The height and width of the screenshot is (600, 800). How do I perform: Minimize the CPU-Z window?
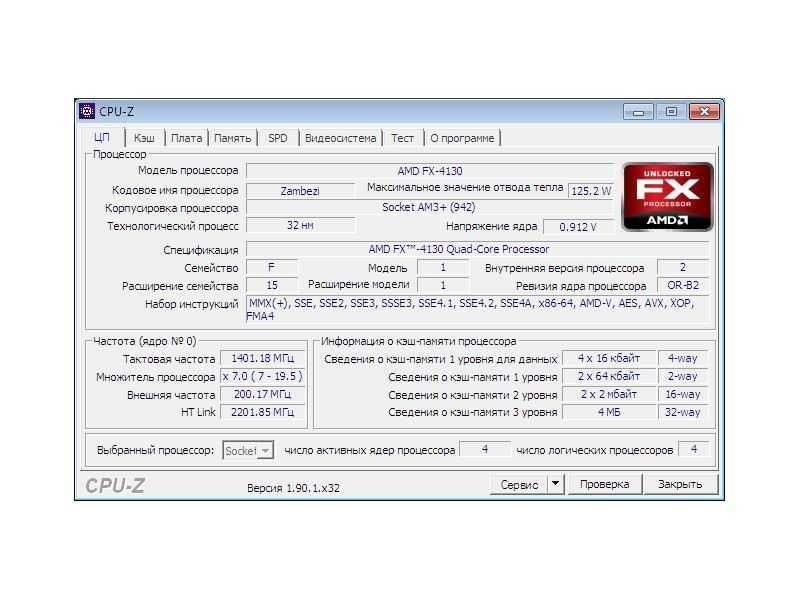click(638, 112)
